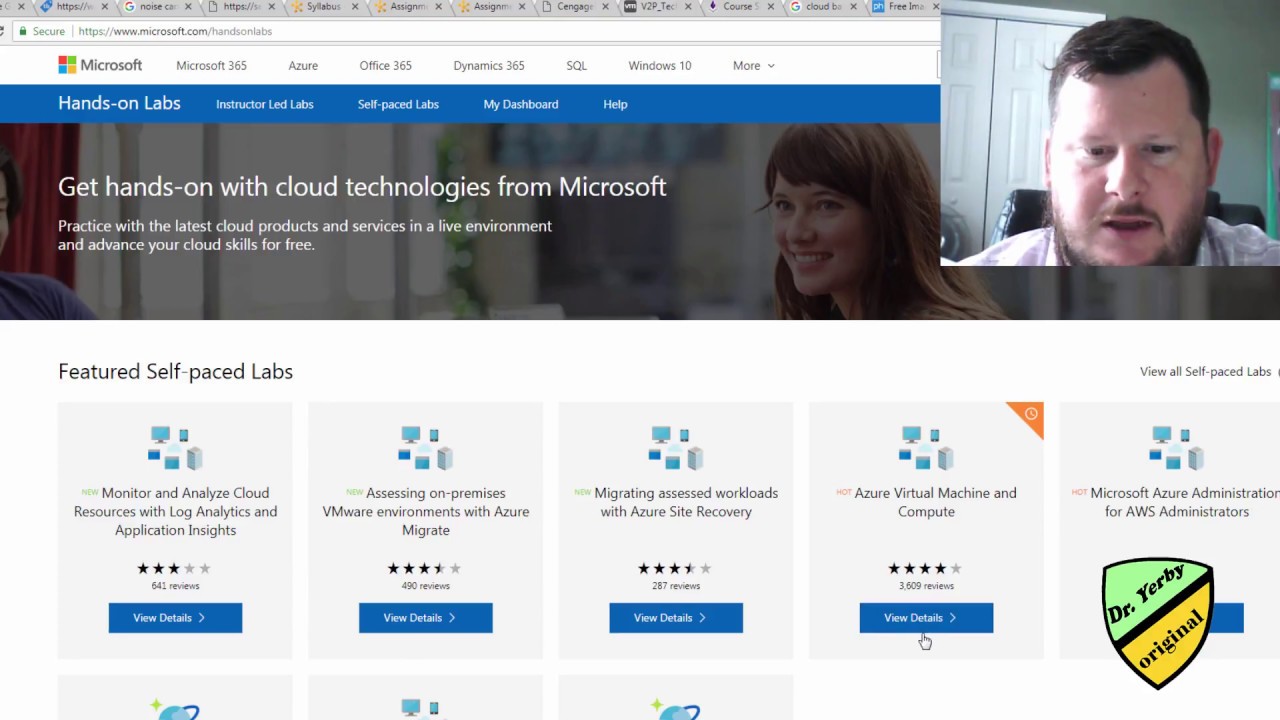The height and width of the screenshot is (720, 1280).
Task: Open Migrating assessed workloads with Azure Site Recovery title
Action: click(x=676, y=502)
